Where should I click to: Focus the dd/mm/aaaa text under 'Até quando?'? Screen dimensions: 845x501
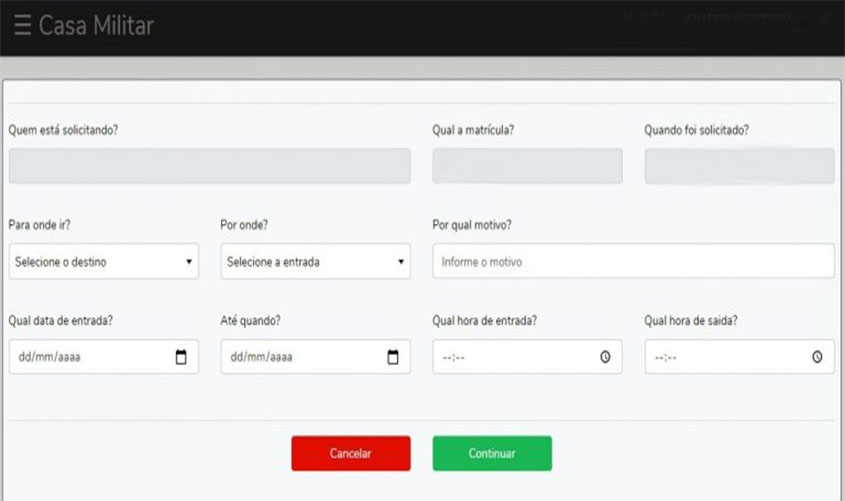click(x=260, y=357)
